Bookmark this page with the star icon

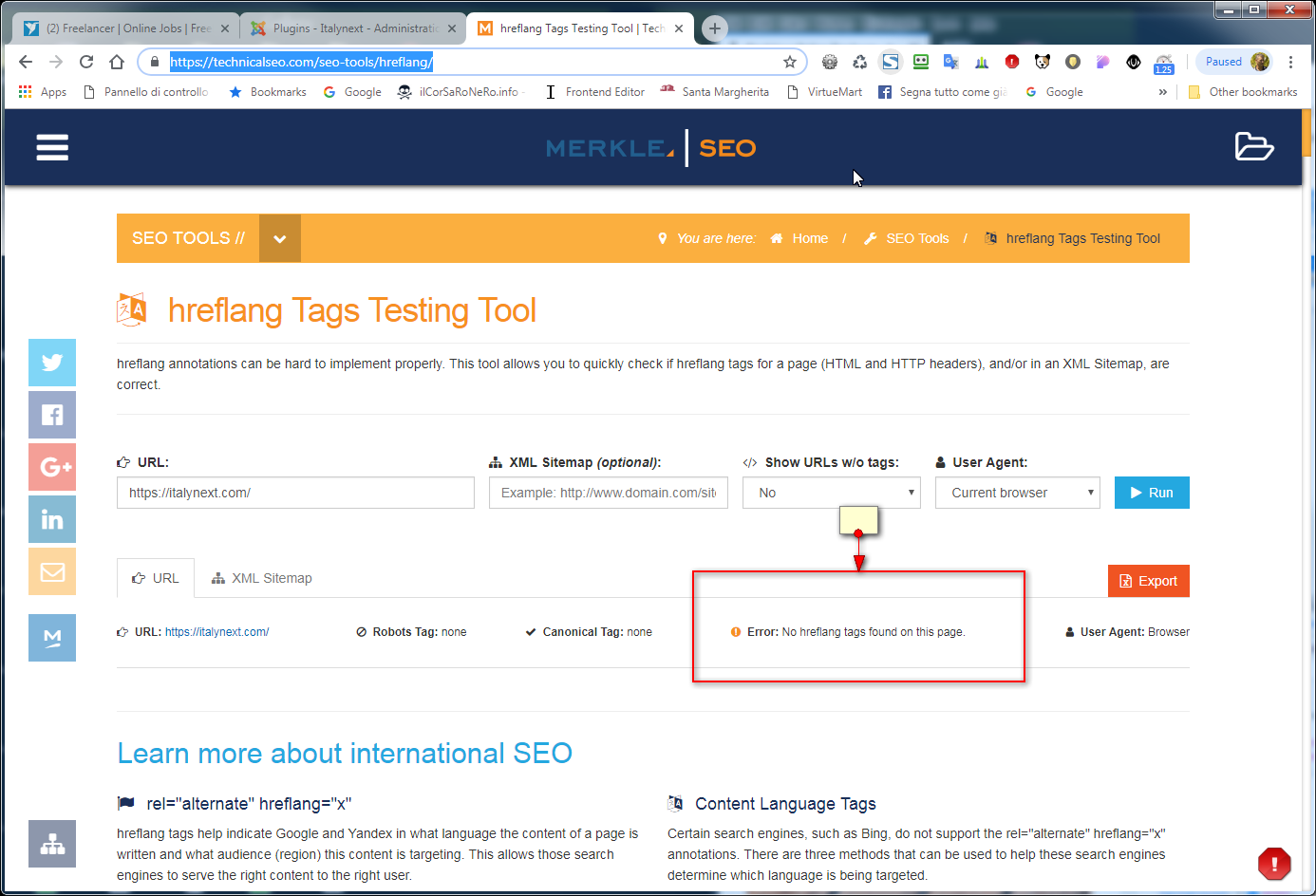point(789,62)
